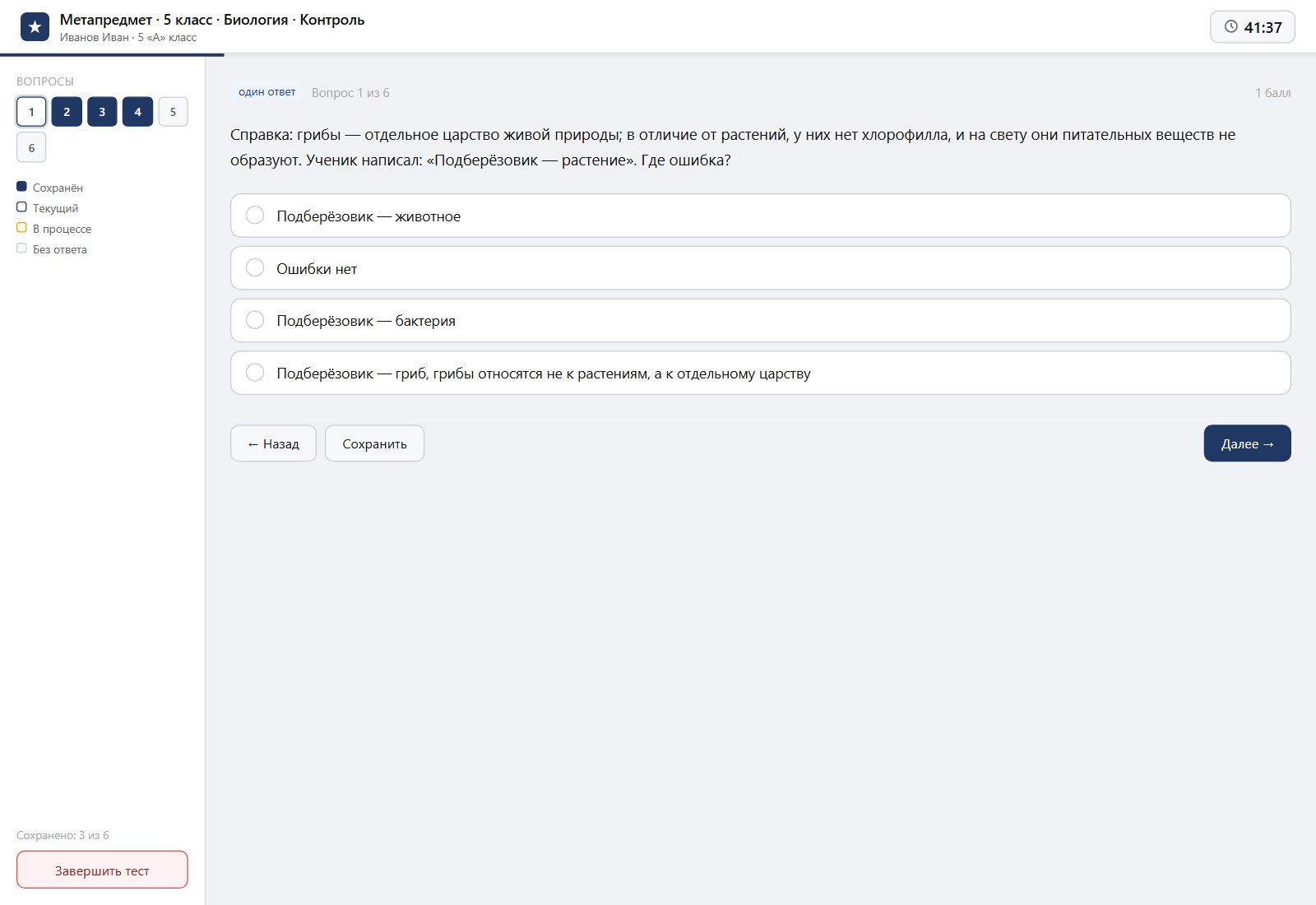This screenshot has width=1316, height=905.
Task: Click «Сохранено: 3 из 6» status text
Action: pyautogui.click(x=63, y=835)
